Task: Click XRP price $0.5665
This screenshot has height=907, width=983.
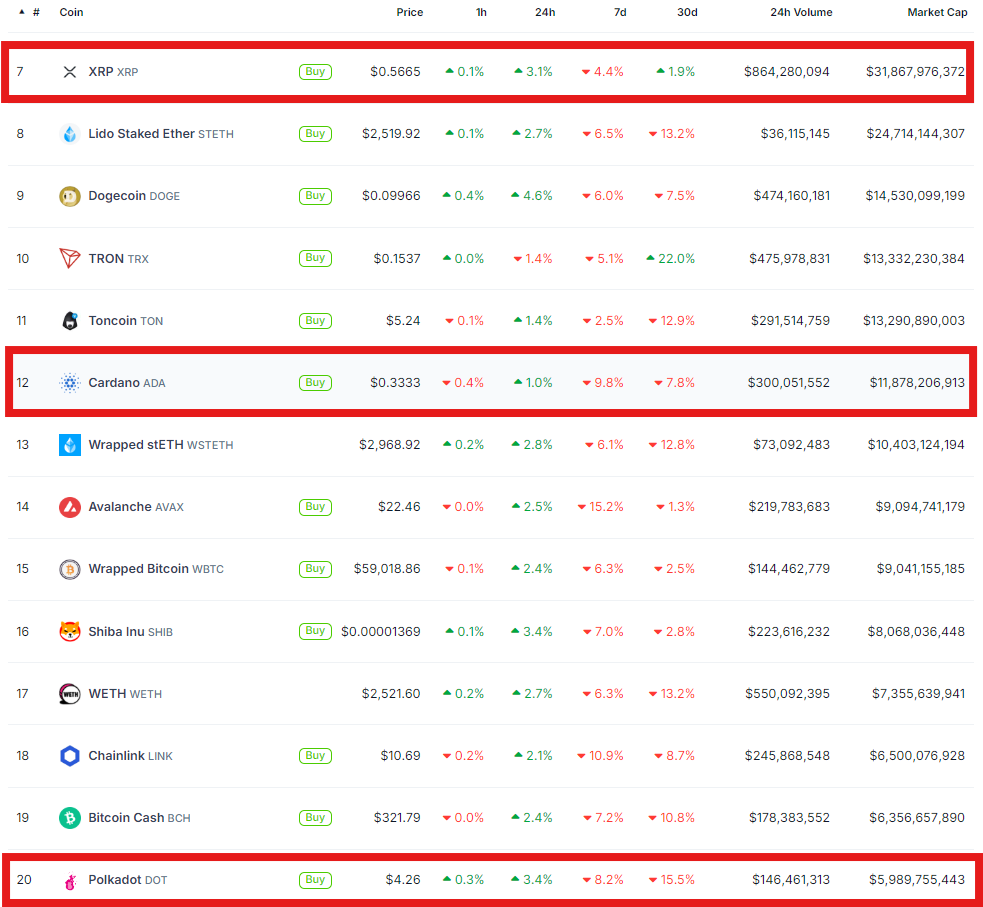Action: (x=395, y=71)
